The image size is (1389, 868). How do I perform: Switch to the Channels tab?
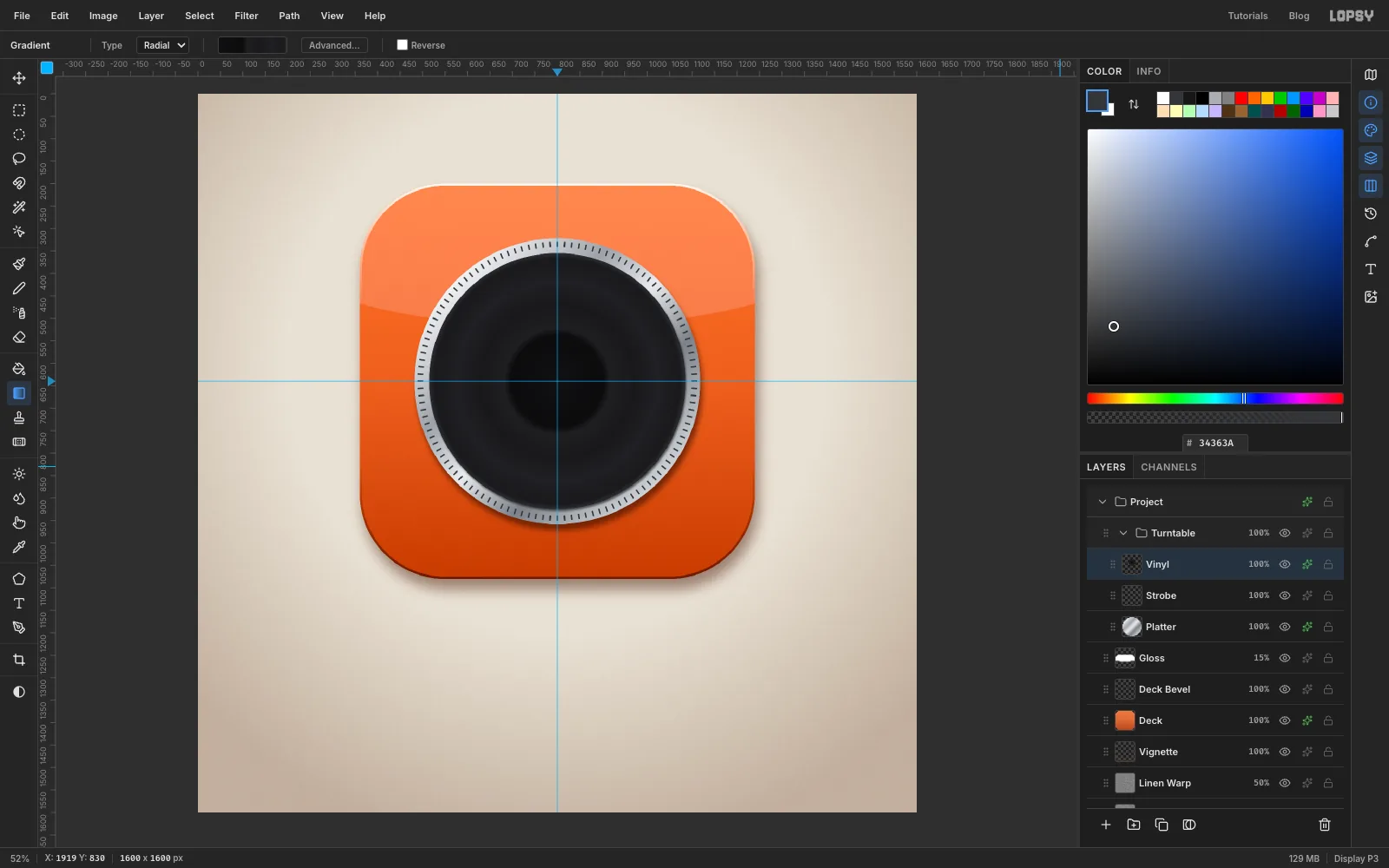(x=1168, y=467)
